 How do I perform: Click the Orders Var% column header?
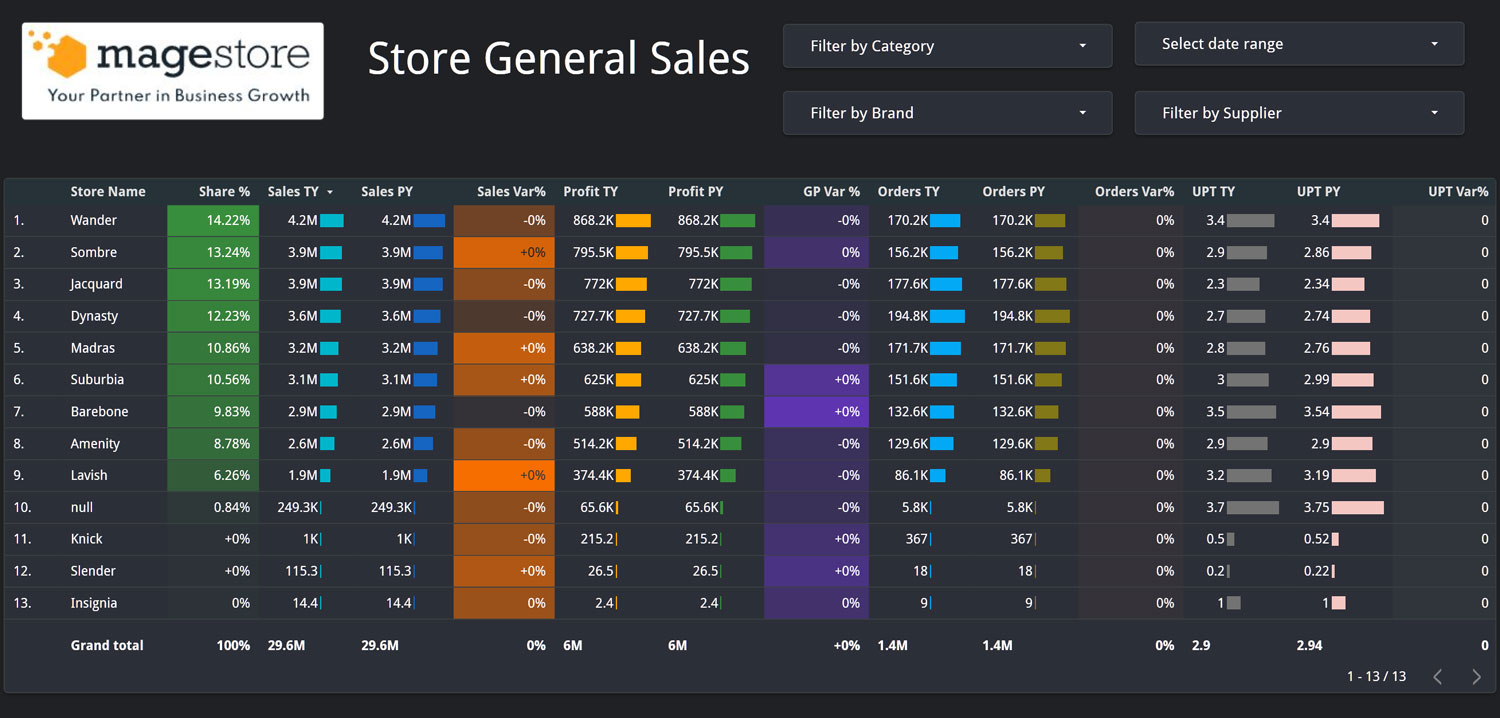[x=1134, y=192]
